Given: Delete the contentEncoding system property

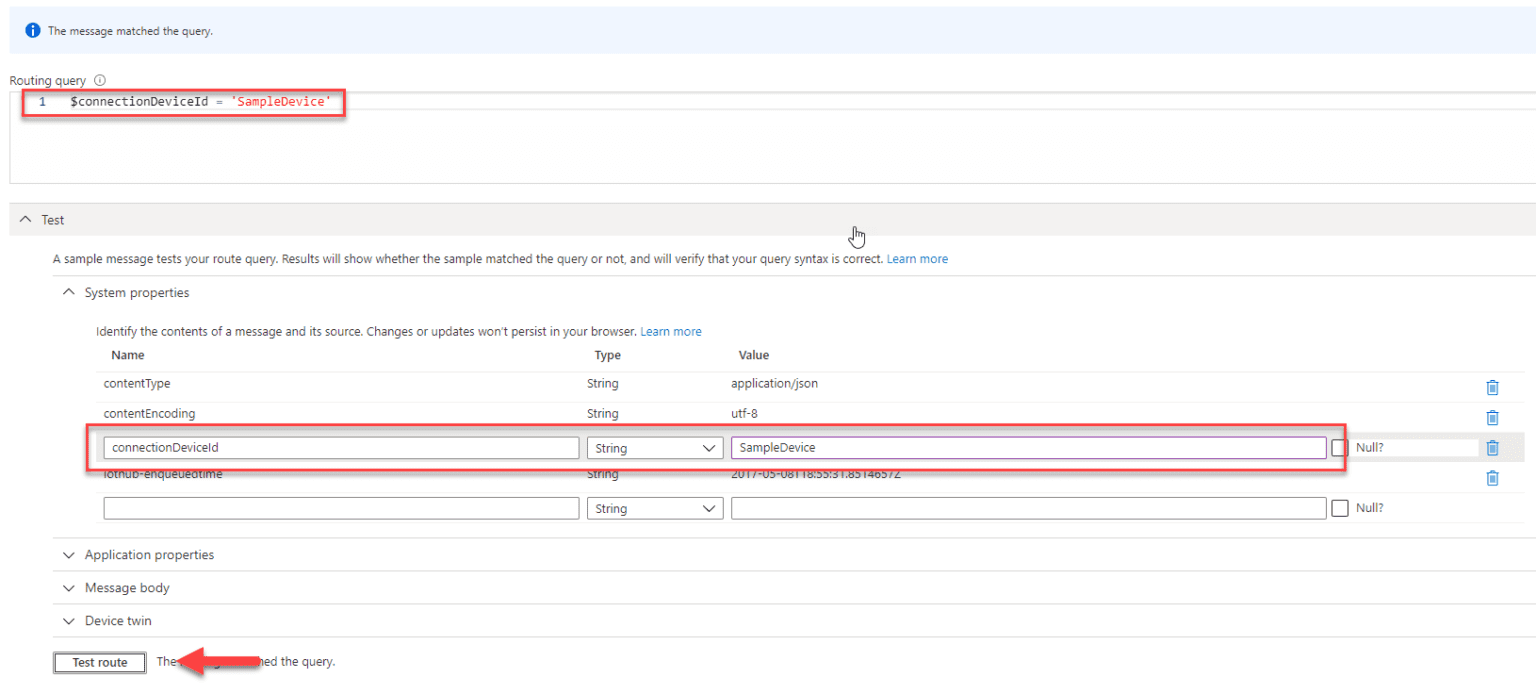Looking at the screenshot, I should (x=1493, y=417).
